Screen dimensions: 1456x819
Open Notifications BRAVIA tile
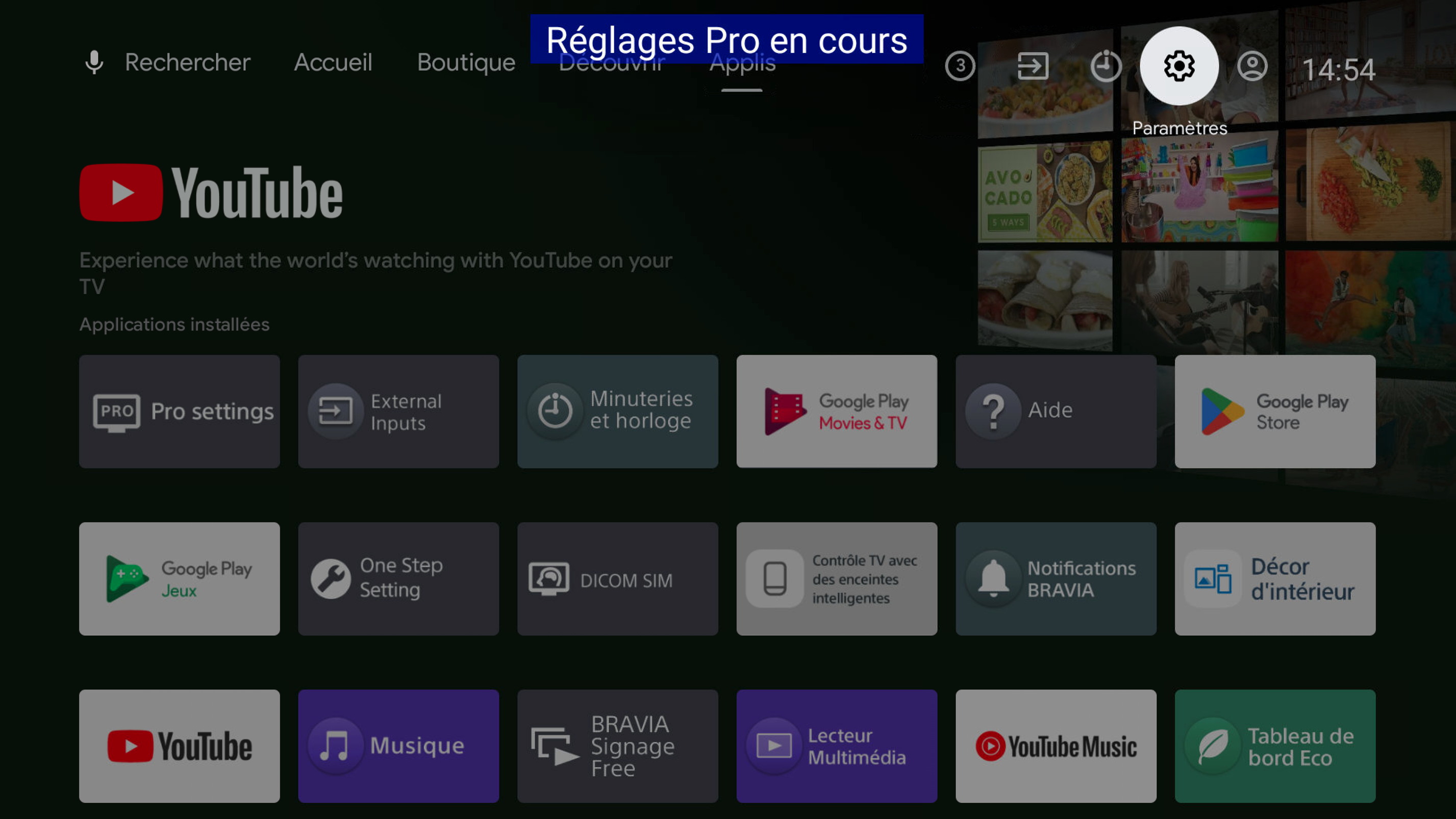pyautogui.click(x=1056, y=578)
